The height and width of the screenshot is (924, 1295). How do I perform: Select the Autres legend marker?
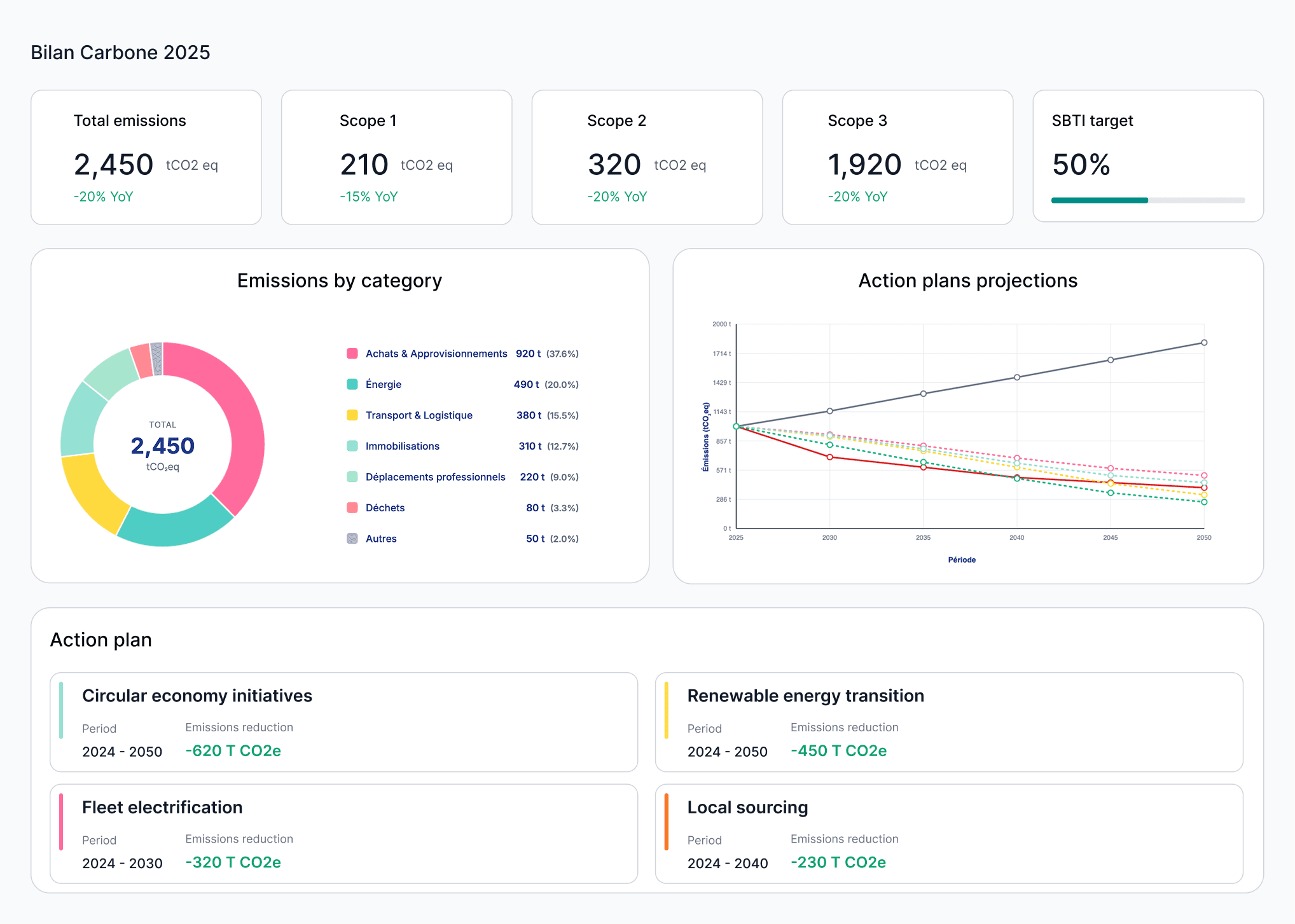pyautogui.click(x=352, y=538)
